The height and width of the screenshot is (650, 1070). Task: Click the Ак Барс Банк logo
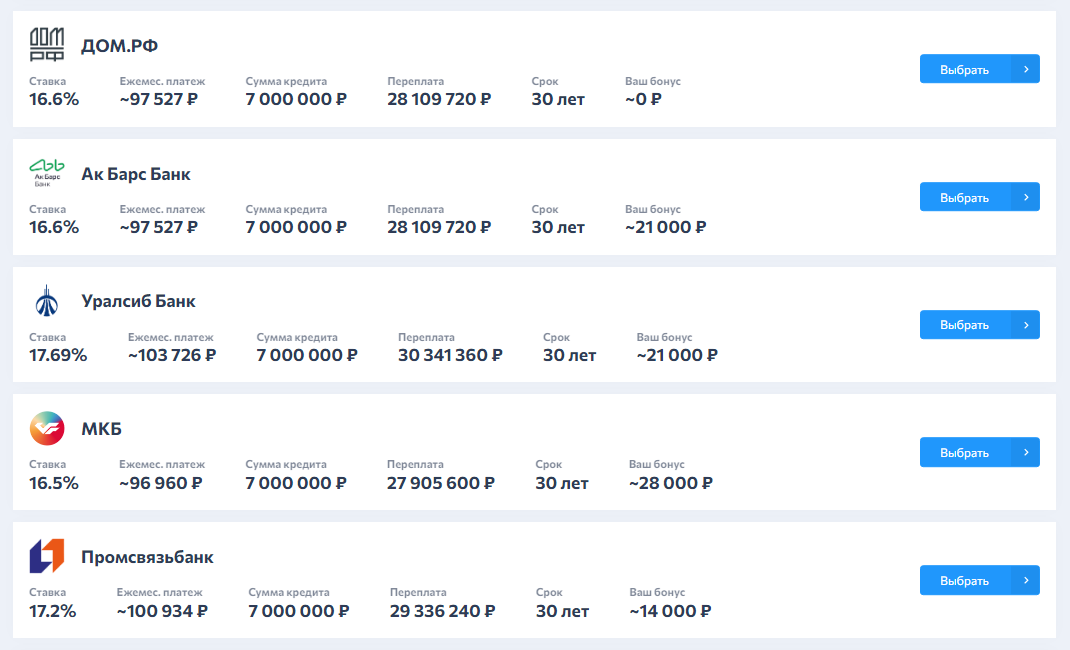[x=47, y=173]
